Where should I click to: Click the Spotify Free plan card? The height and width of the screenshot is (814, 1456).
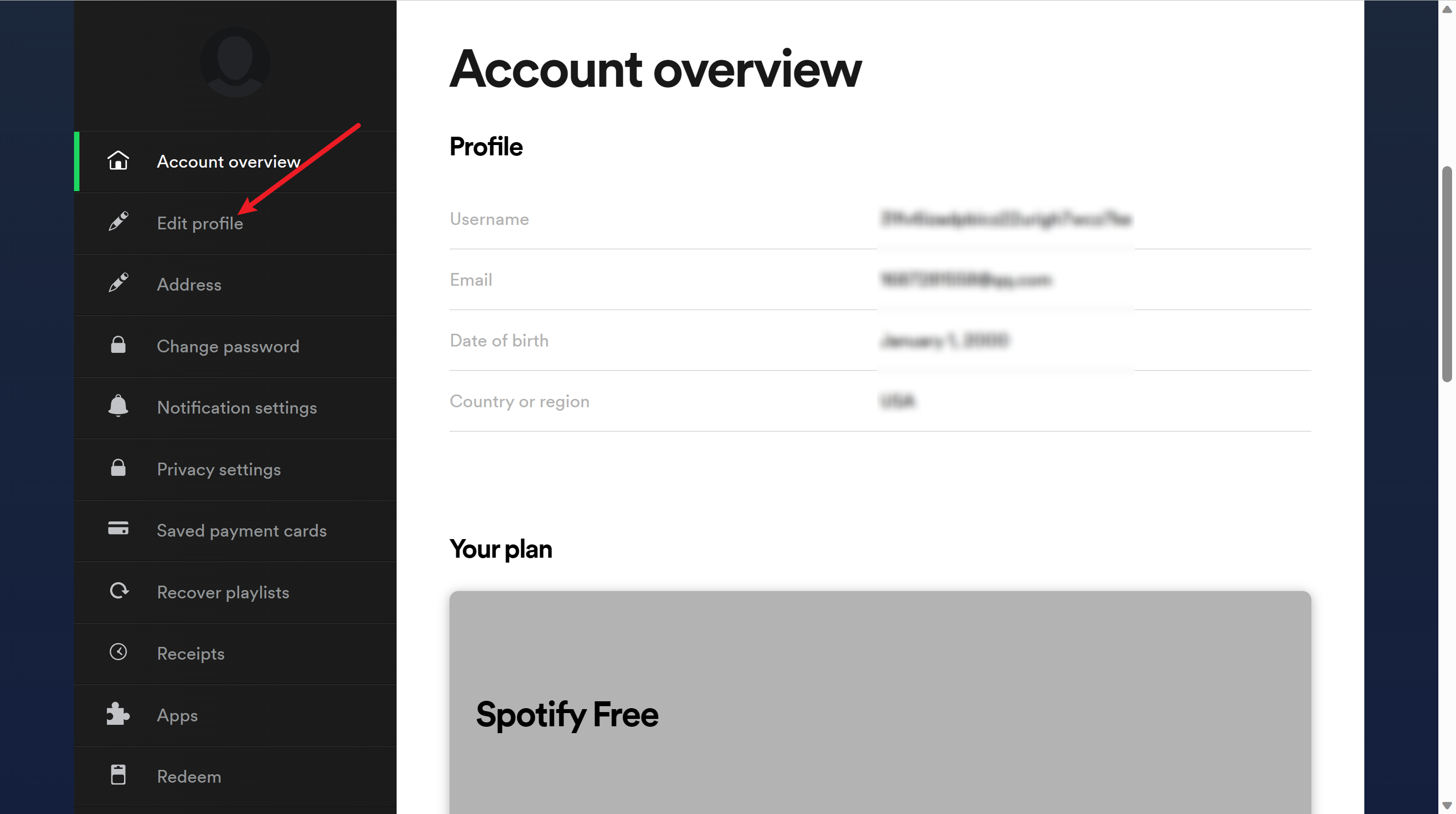click(879, 700)
